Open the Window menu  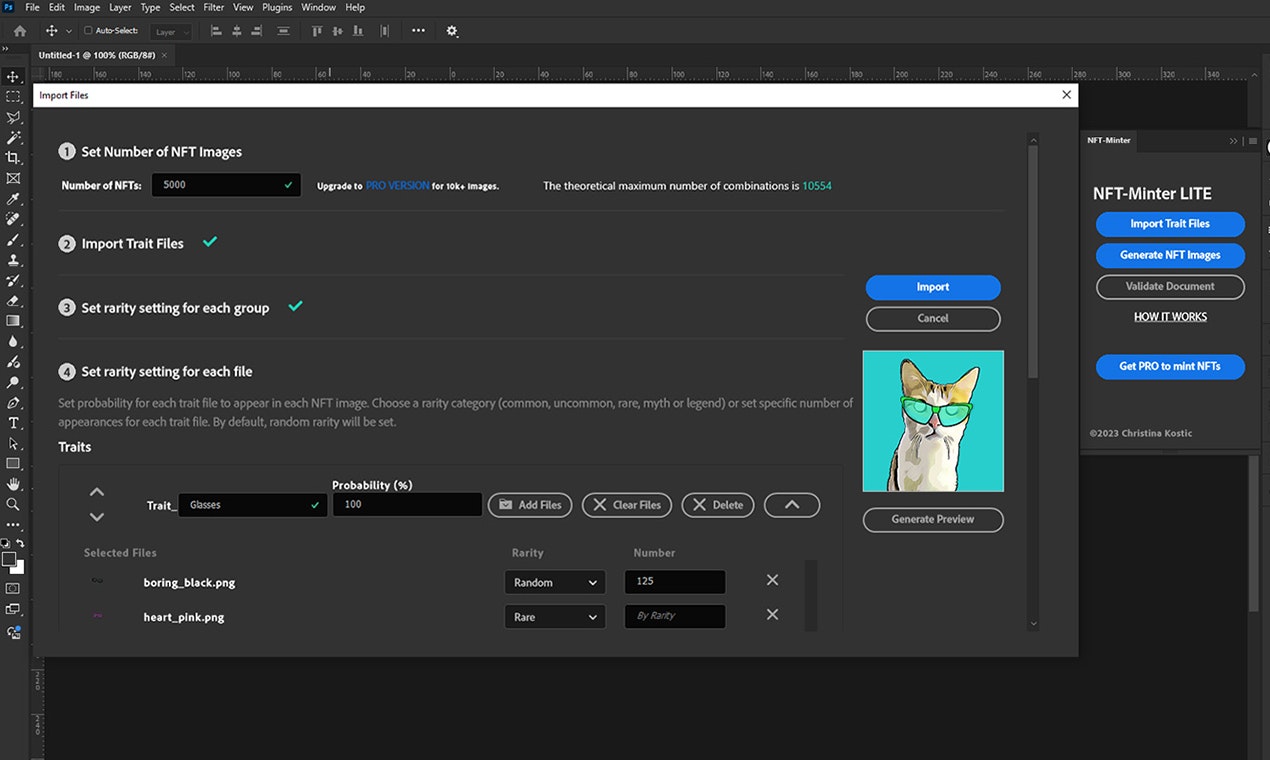[x=318, y=7]
